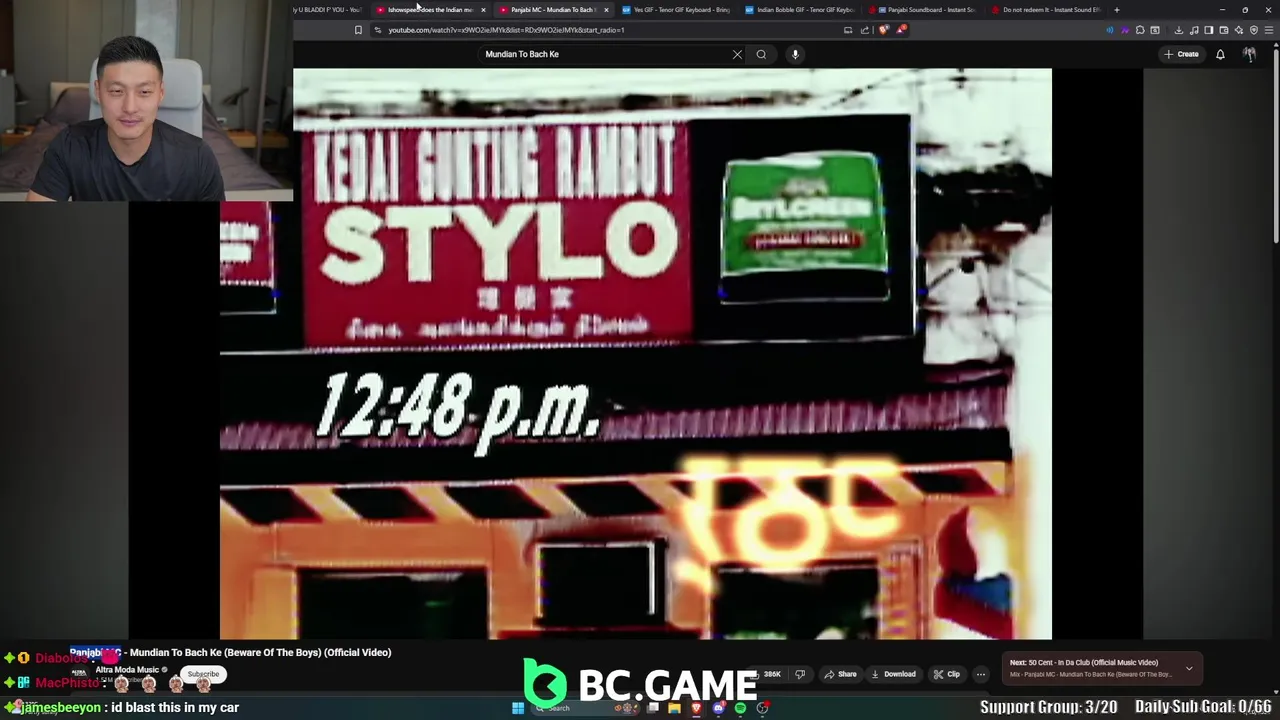Switch to Indian Bobble GIF Tenor tab
Screen dimensions: 1280x720
coord(800,10)
